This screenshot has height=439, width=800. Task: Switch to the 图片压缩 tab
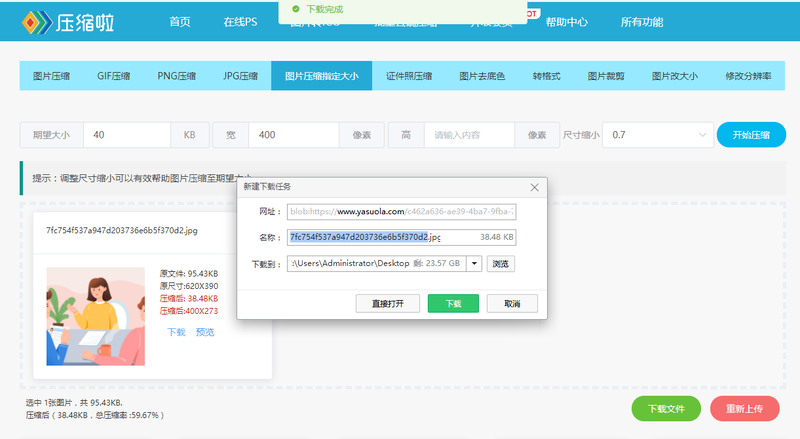point(51,76)
